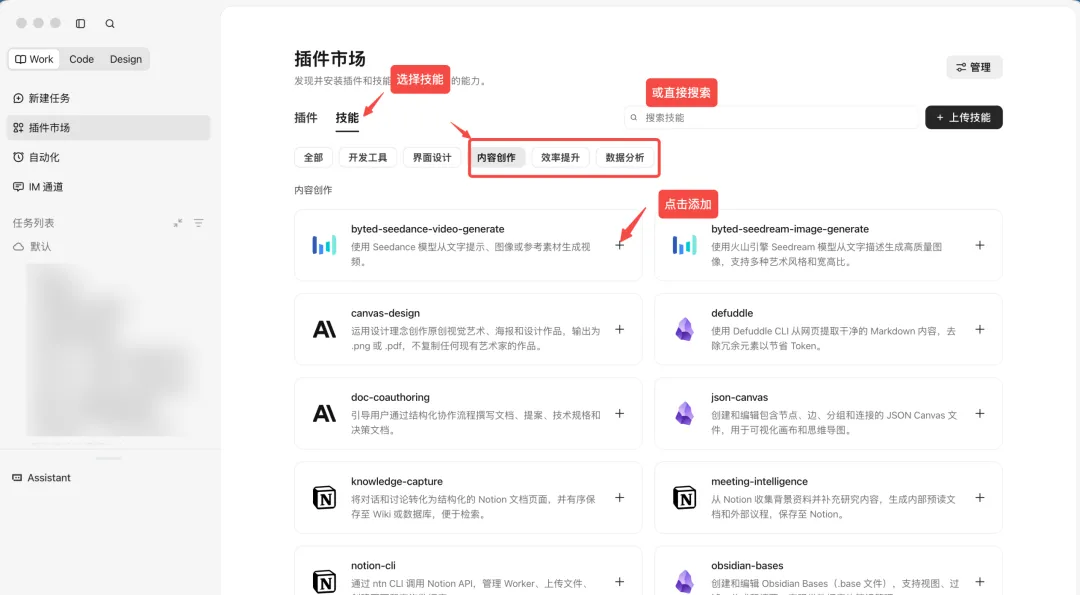This screenshot has height=595, width=1080.
Task: Click the json-canvas Obsidian crystal logo
Action: (685, 413)
